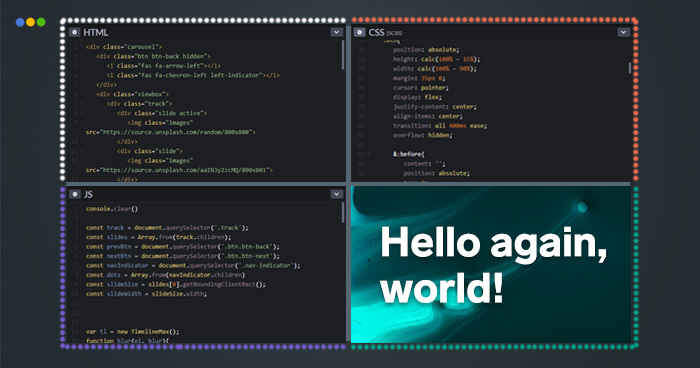Click the "content: ''" CSS line
700x368 pixels.
[x=424, y=164]
